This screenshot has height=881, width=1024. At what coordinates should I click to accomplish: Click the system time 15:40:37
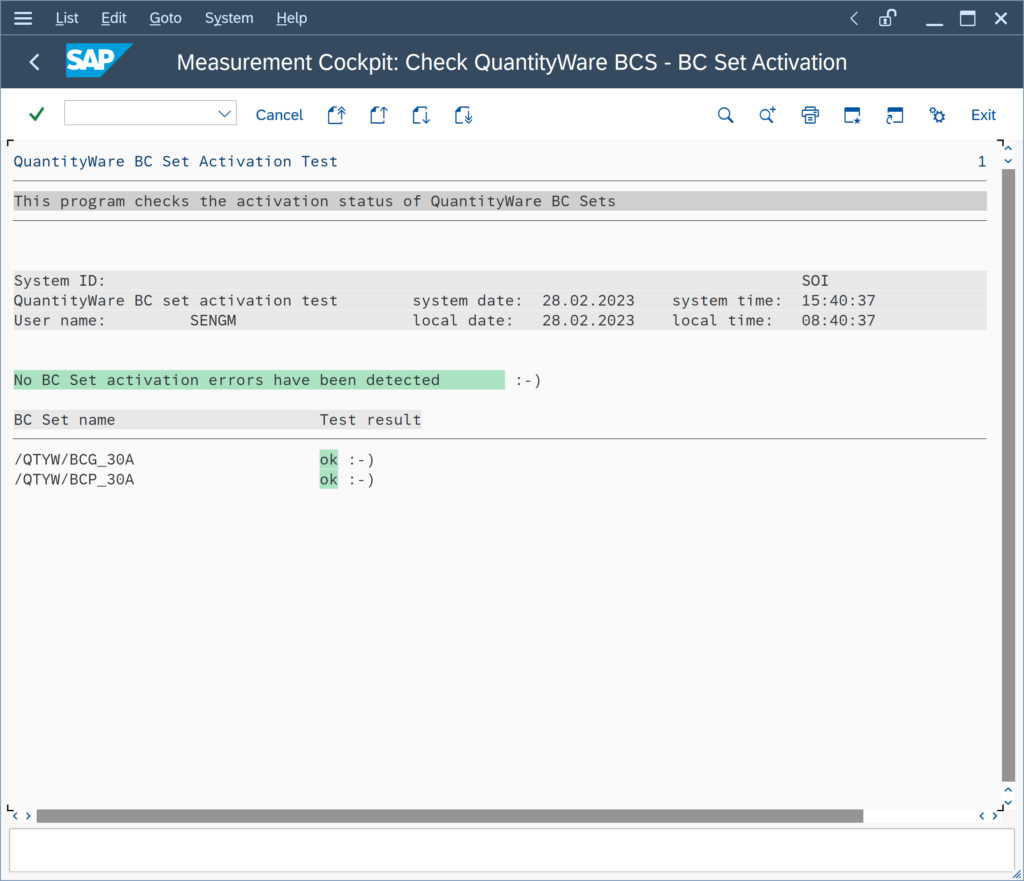click(839, 300)
